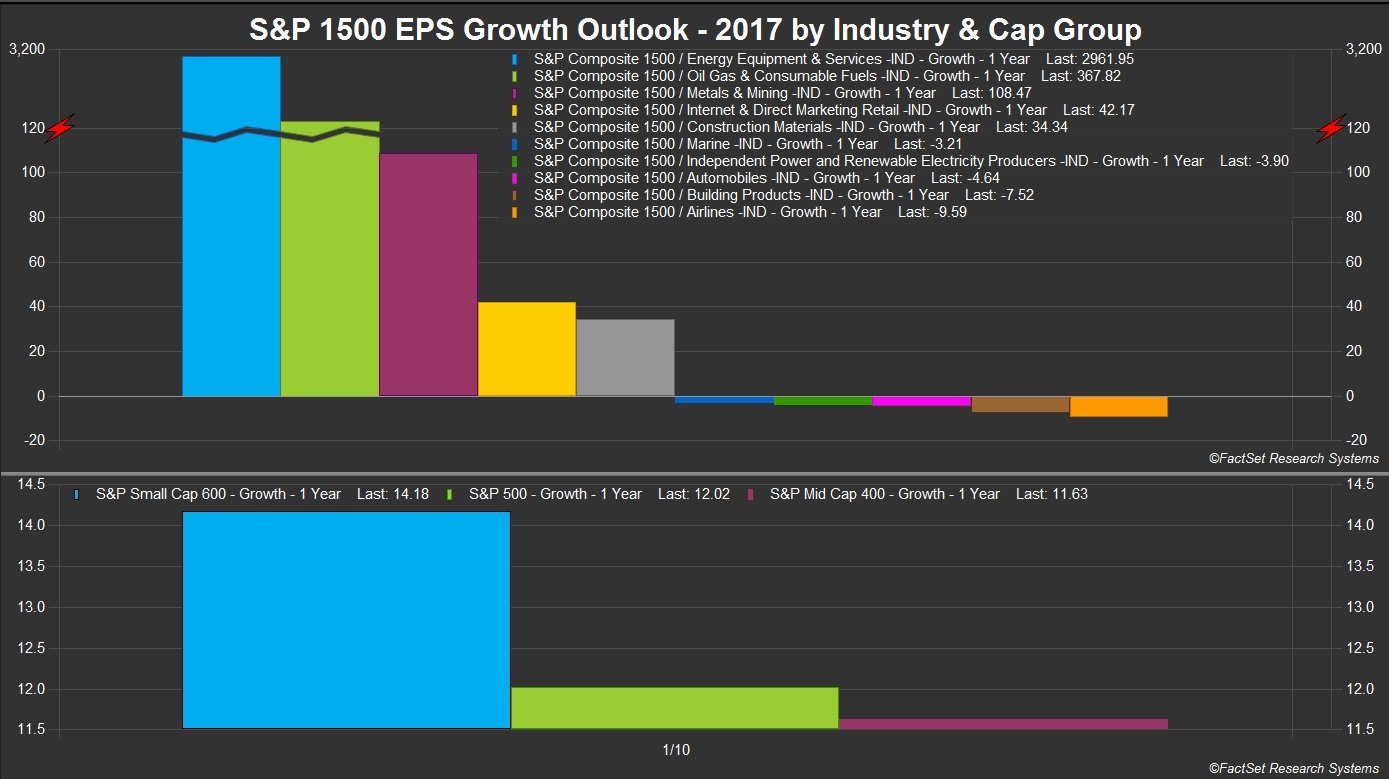The height and width of the screenshot is (779, 1389).
Task: Click the Construction Materials legend entry
Action: point(801,127)
